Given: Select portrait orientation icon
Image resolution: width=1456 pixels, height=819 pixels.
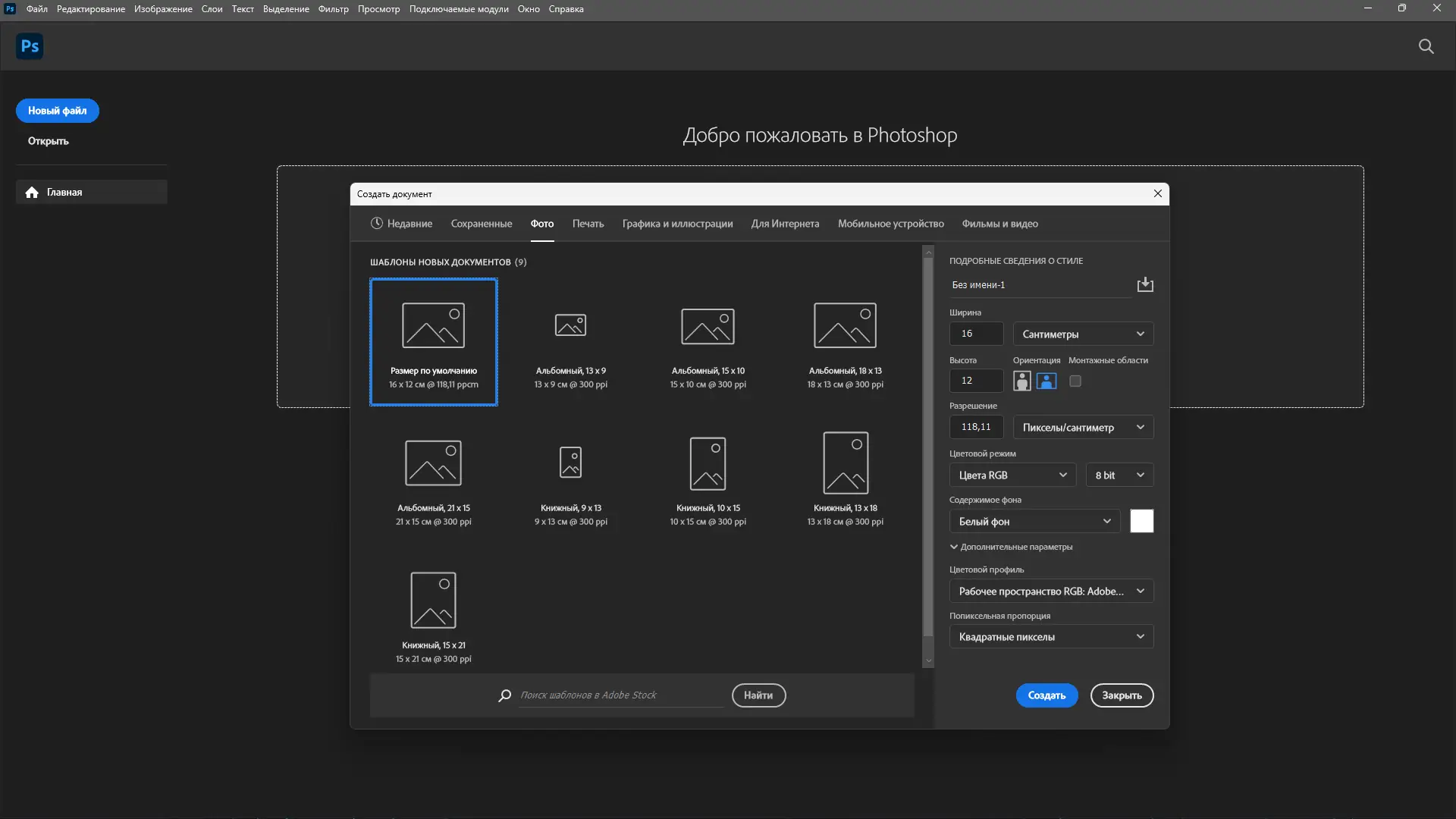Looking at the screenshot, I should click(x=1021, y=381).
